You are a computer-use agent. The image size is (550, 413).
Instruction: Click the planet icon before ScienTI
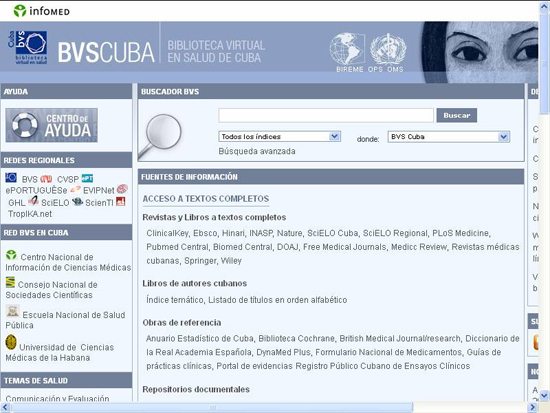tap(77, 202)
